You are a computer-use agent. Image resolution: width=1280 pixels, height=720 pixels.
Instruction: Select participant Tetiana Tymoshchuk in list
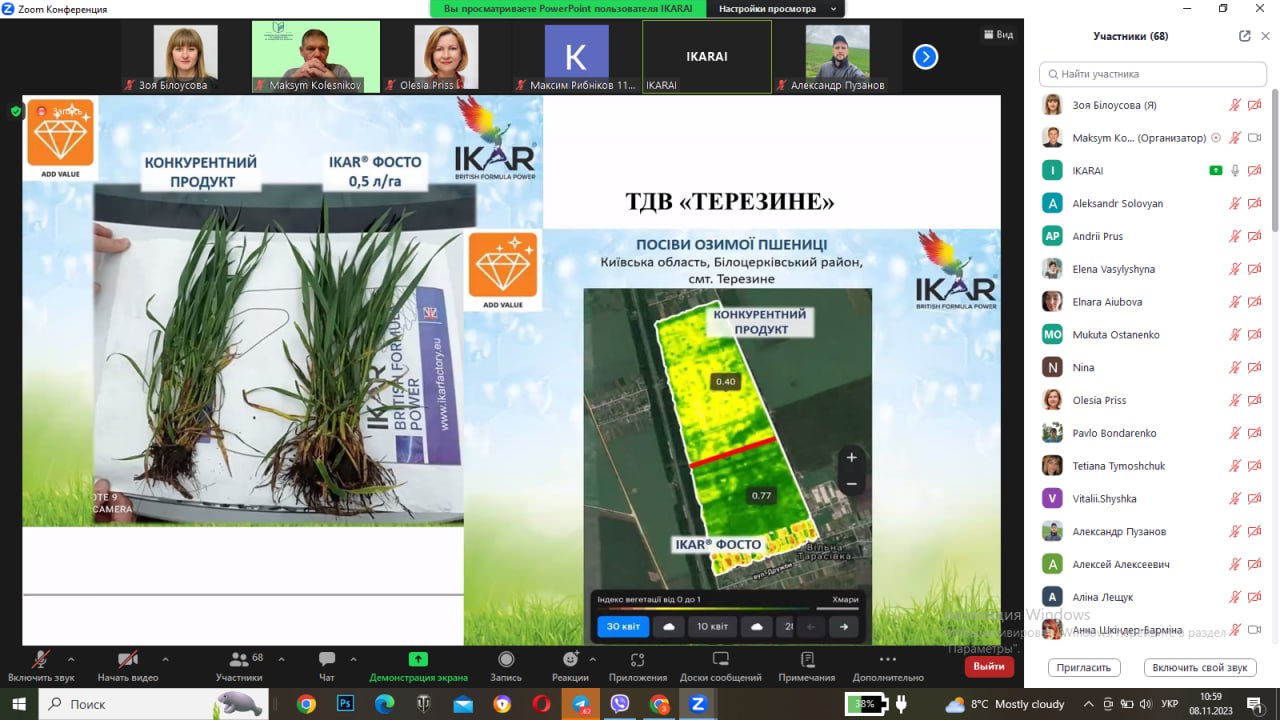[1153, 466]
